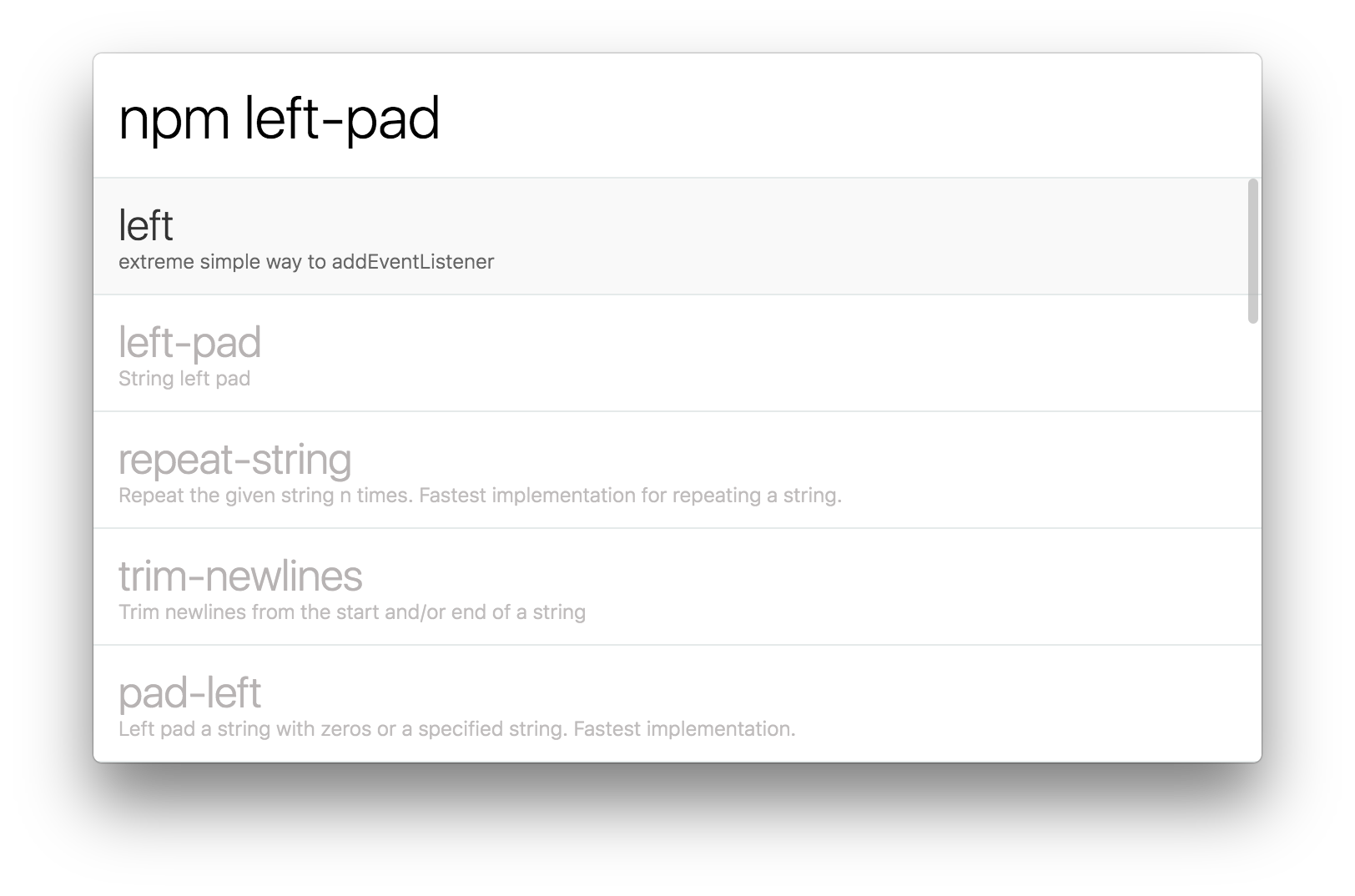Click the word "npm" in the search query
This screenshot has height=896, width=1355.
coord(174,120)
